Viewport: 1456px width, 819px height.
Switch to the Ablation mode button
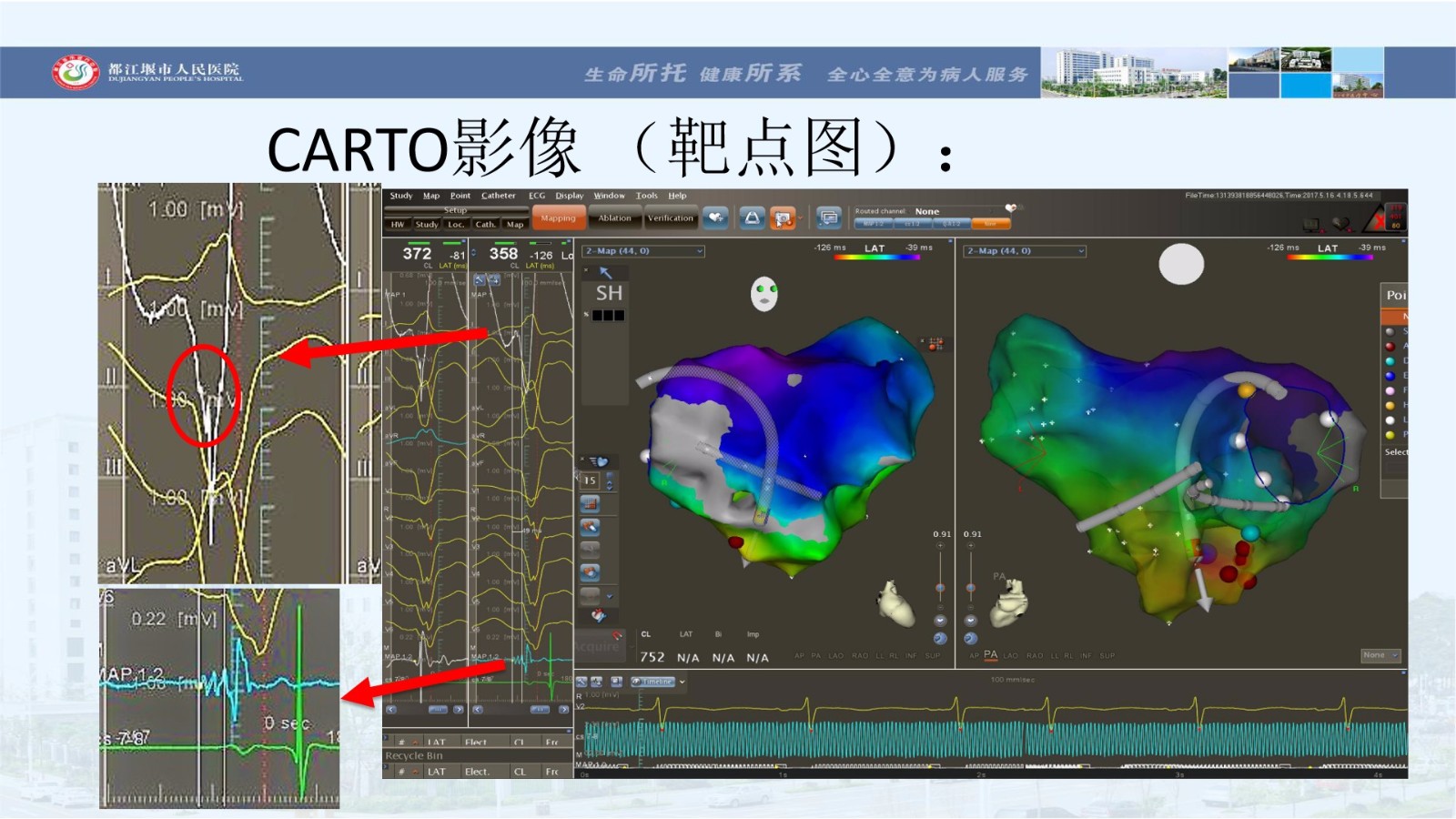pyautogui.click(x=614, y=218)
